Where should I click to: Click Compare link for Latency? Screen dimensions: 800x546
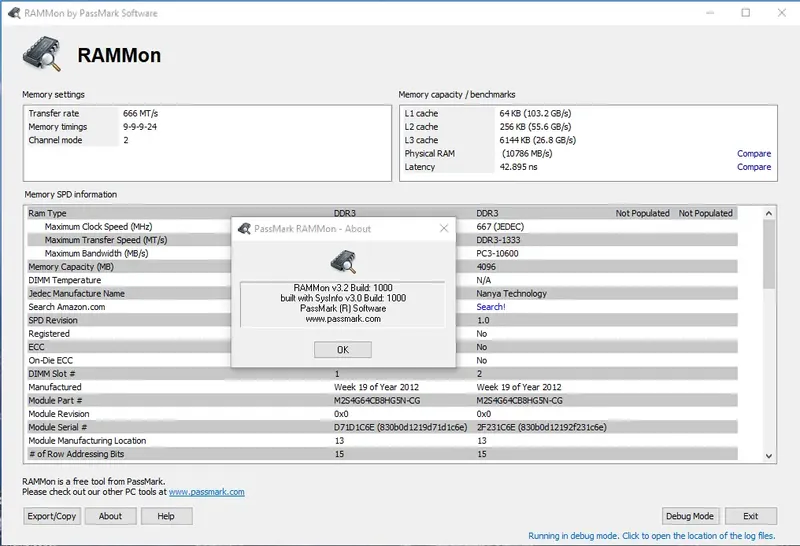(754, 167)
